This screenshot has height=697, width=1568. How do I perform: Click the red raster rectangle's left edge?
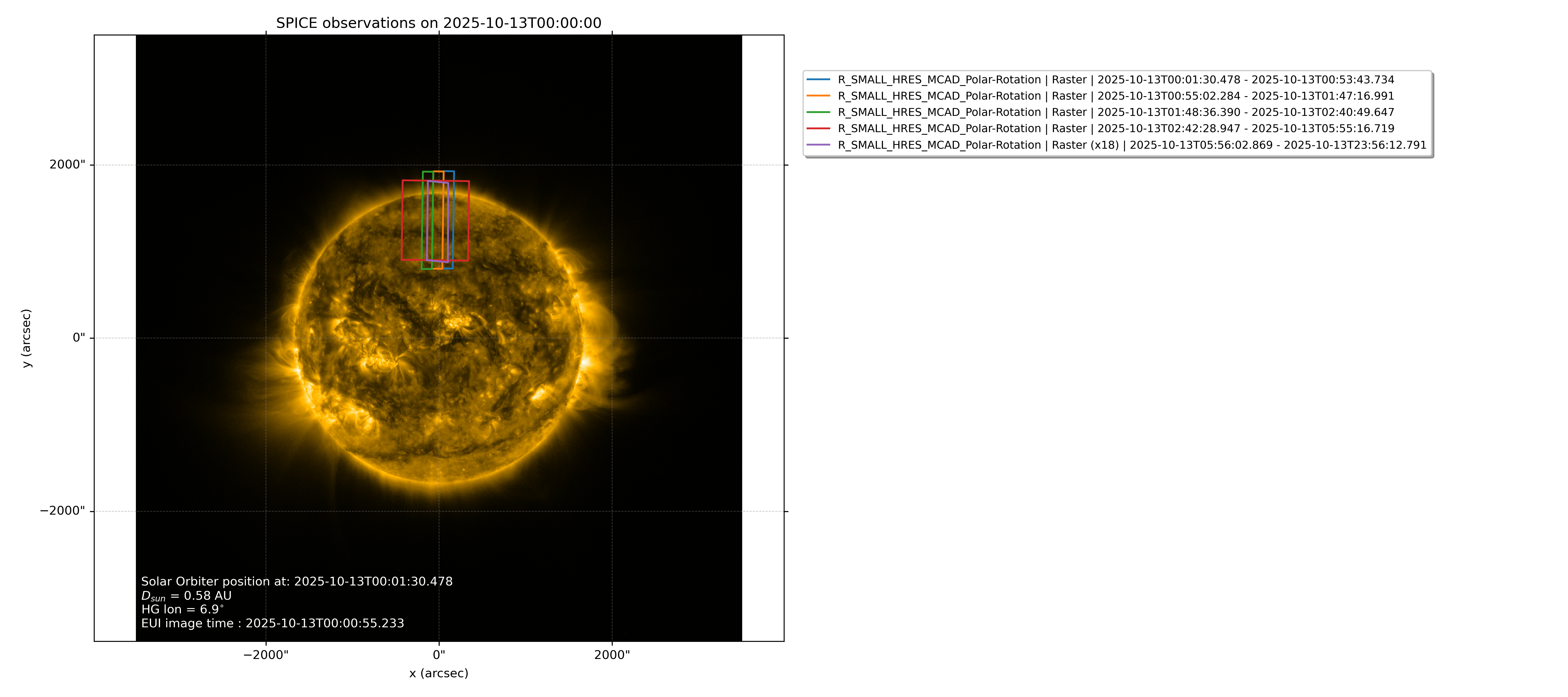click(402, 220)
